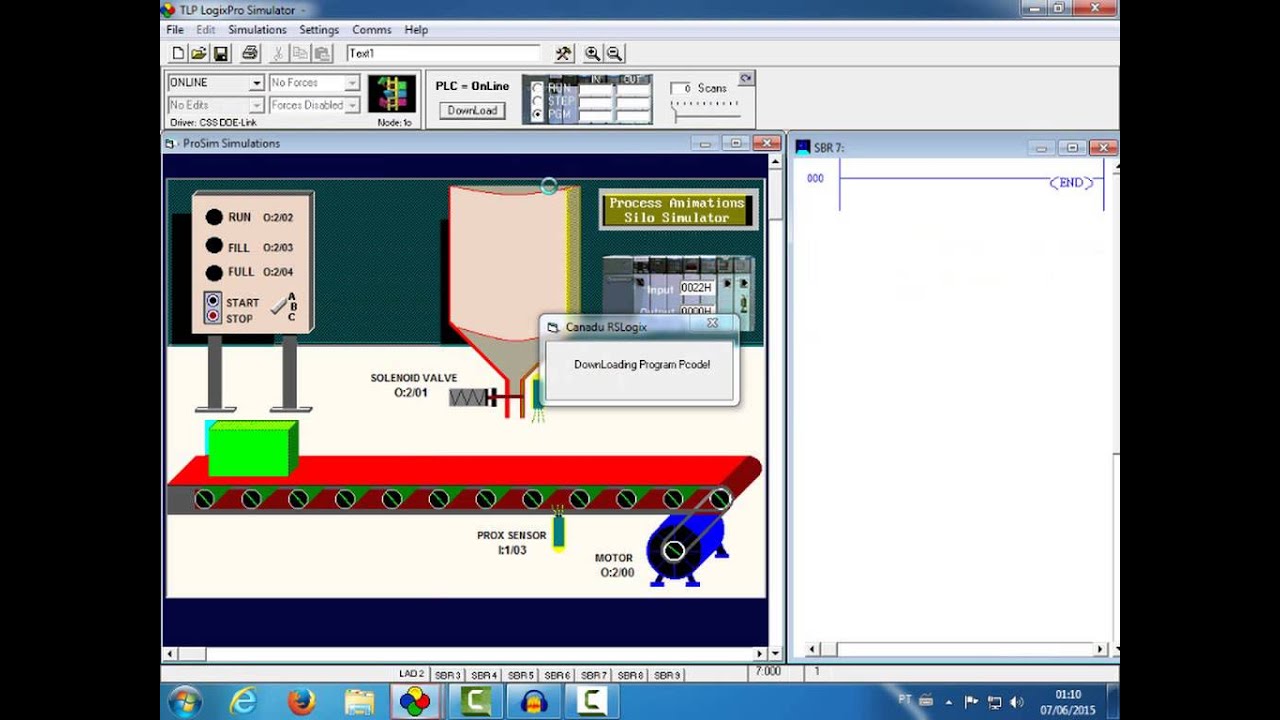Open the second Camtasia taskbar icon
This screenshot has width=1280, height=720.
pyautogui.click(x=591, y=702)
